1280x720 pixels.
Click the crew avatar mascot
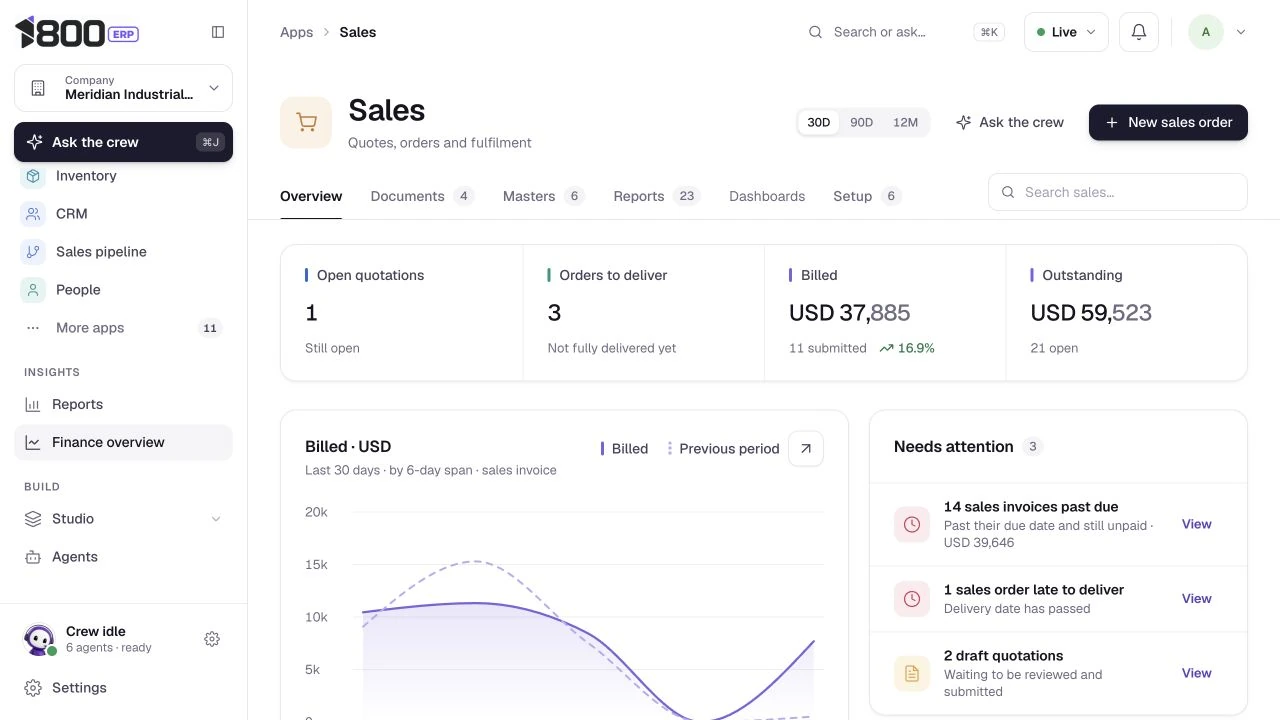(39, 639)
